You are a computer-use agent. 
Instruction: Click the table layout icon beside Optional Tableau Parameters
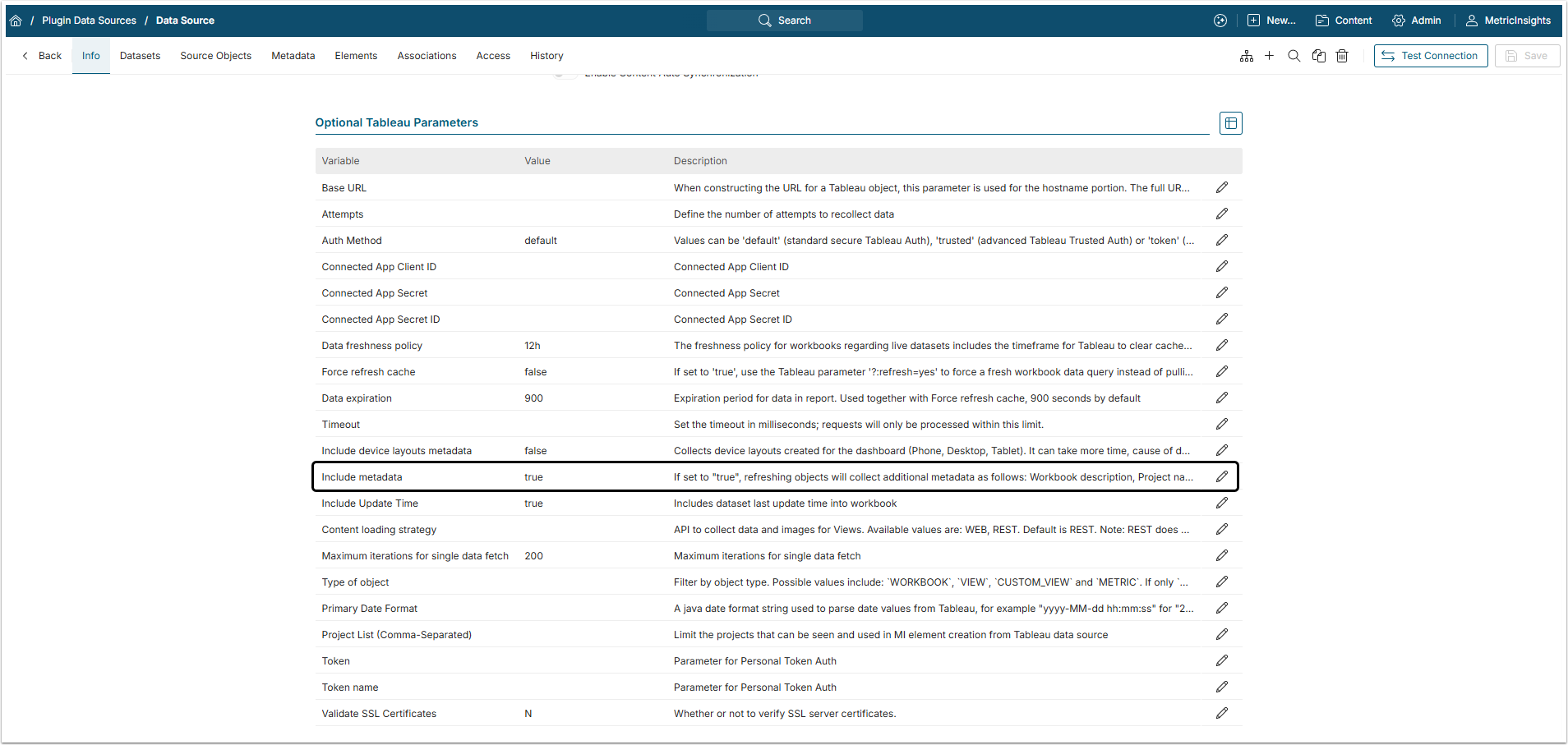tap(1230, 123)
